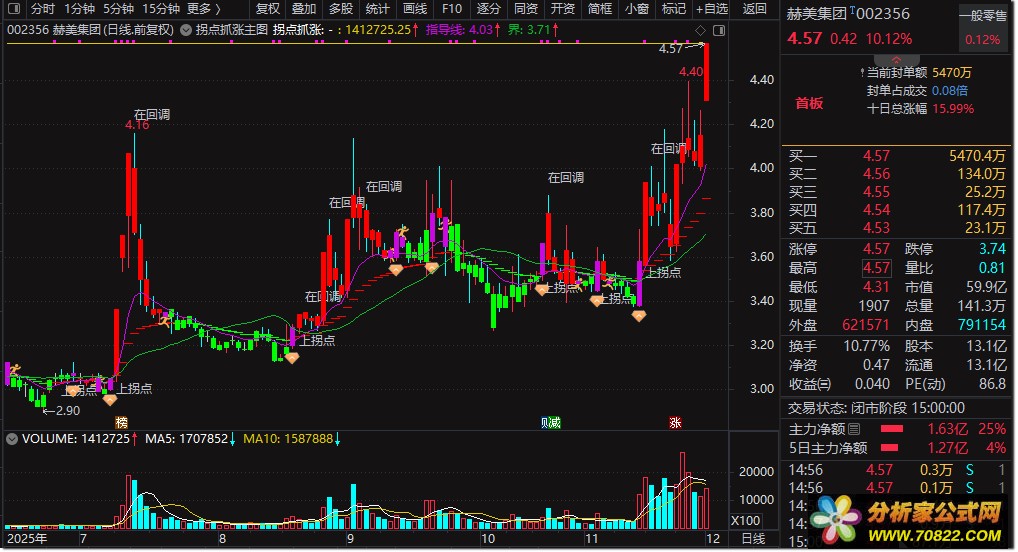Click the month 8 axis label
The width and height of the screenshot is (1018, 552).
click(x=222, y=539)
